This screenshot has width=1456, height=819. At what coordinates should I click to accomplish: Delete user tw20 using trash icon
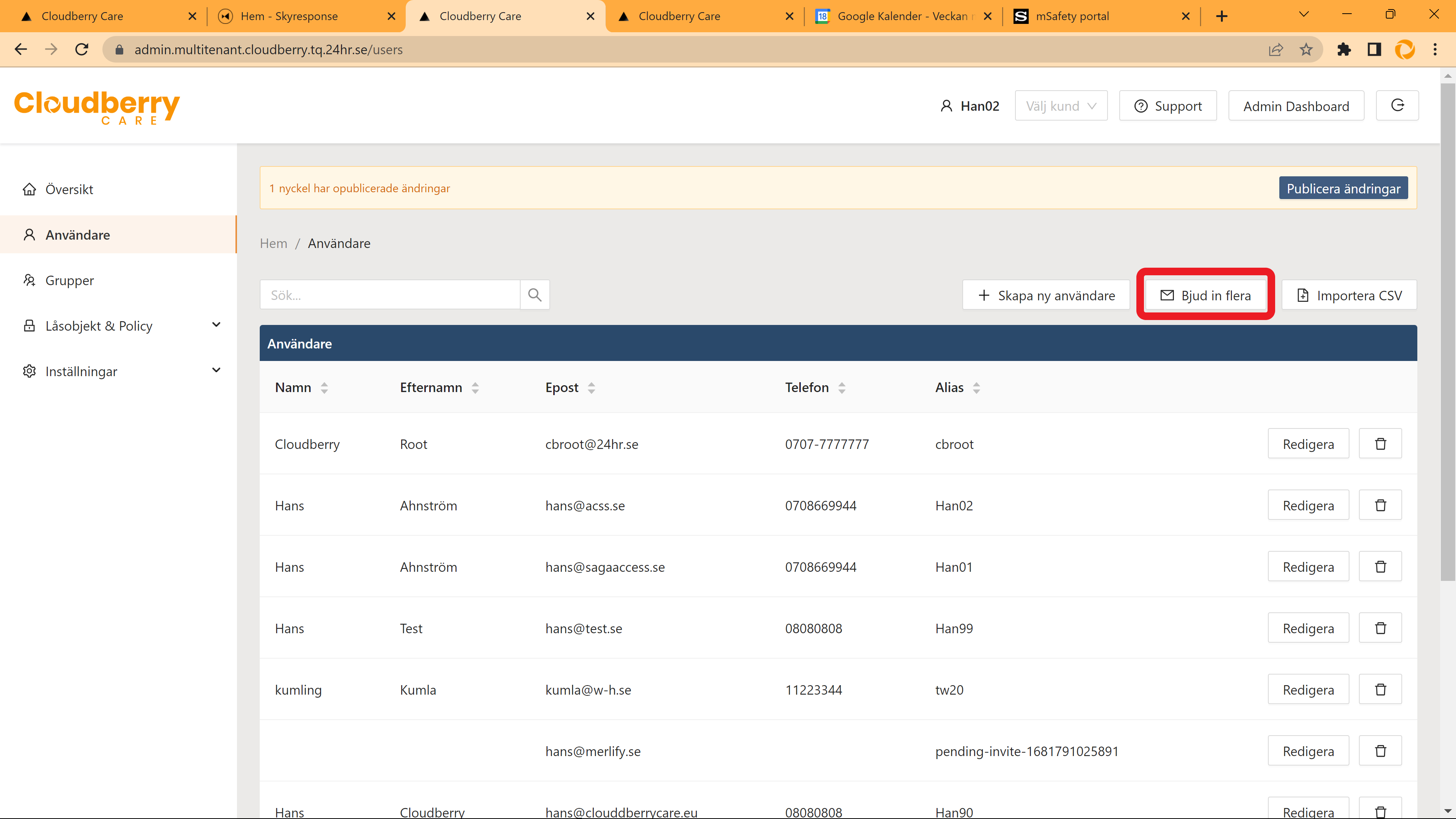(x=1380, y=690)
